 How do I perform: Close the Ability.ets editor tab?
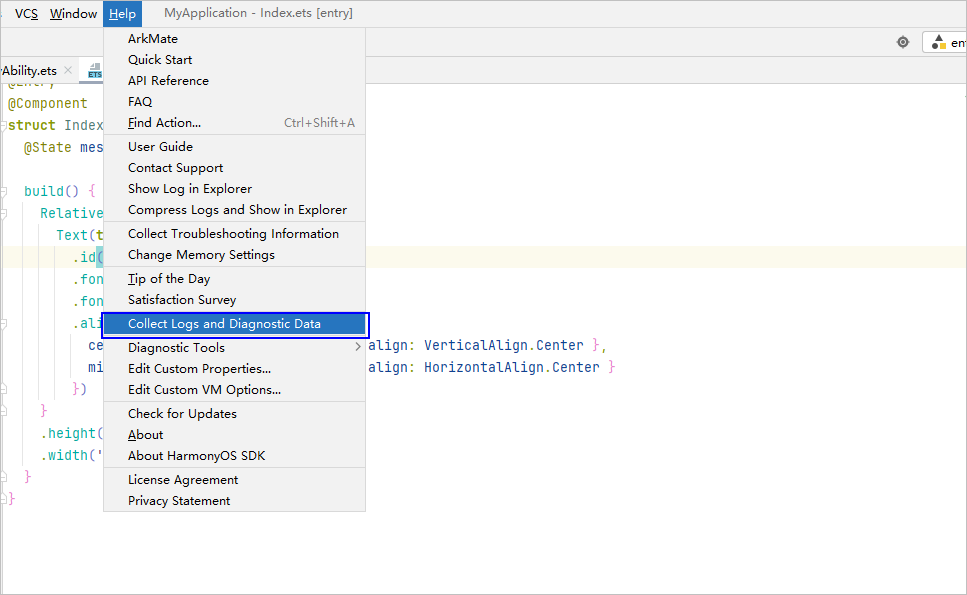pos(68,71)
